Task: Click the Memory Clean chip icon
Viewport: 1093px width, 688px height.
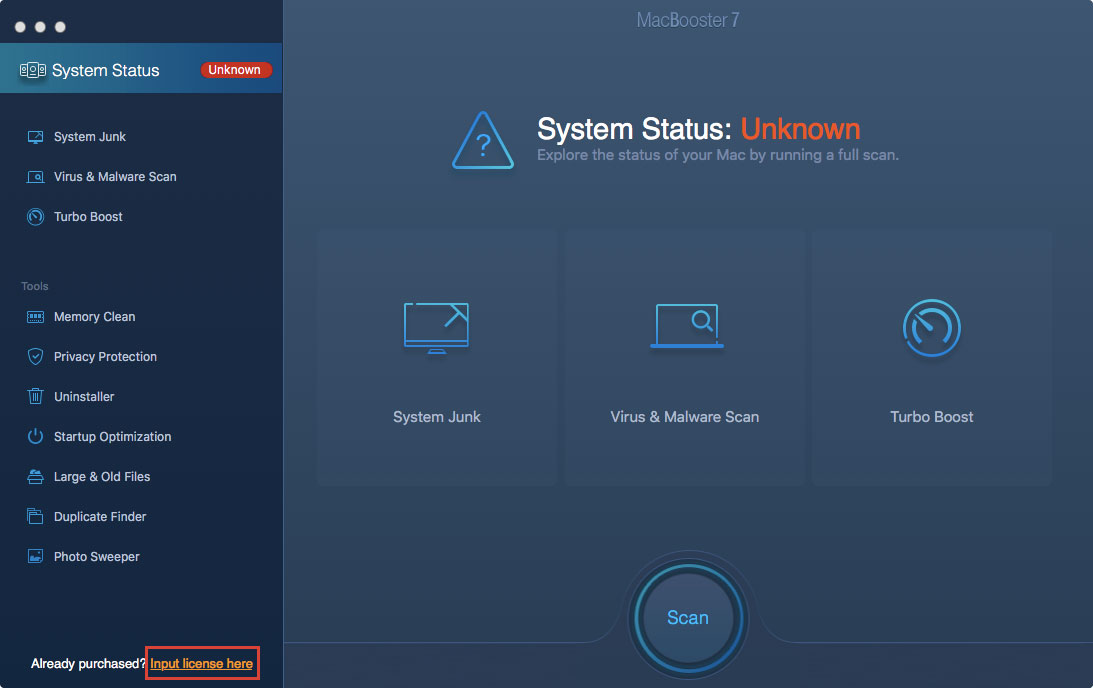Action: pos(36,317)
